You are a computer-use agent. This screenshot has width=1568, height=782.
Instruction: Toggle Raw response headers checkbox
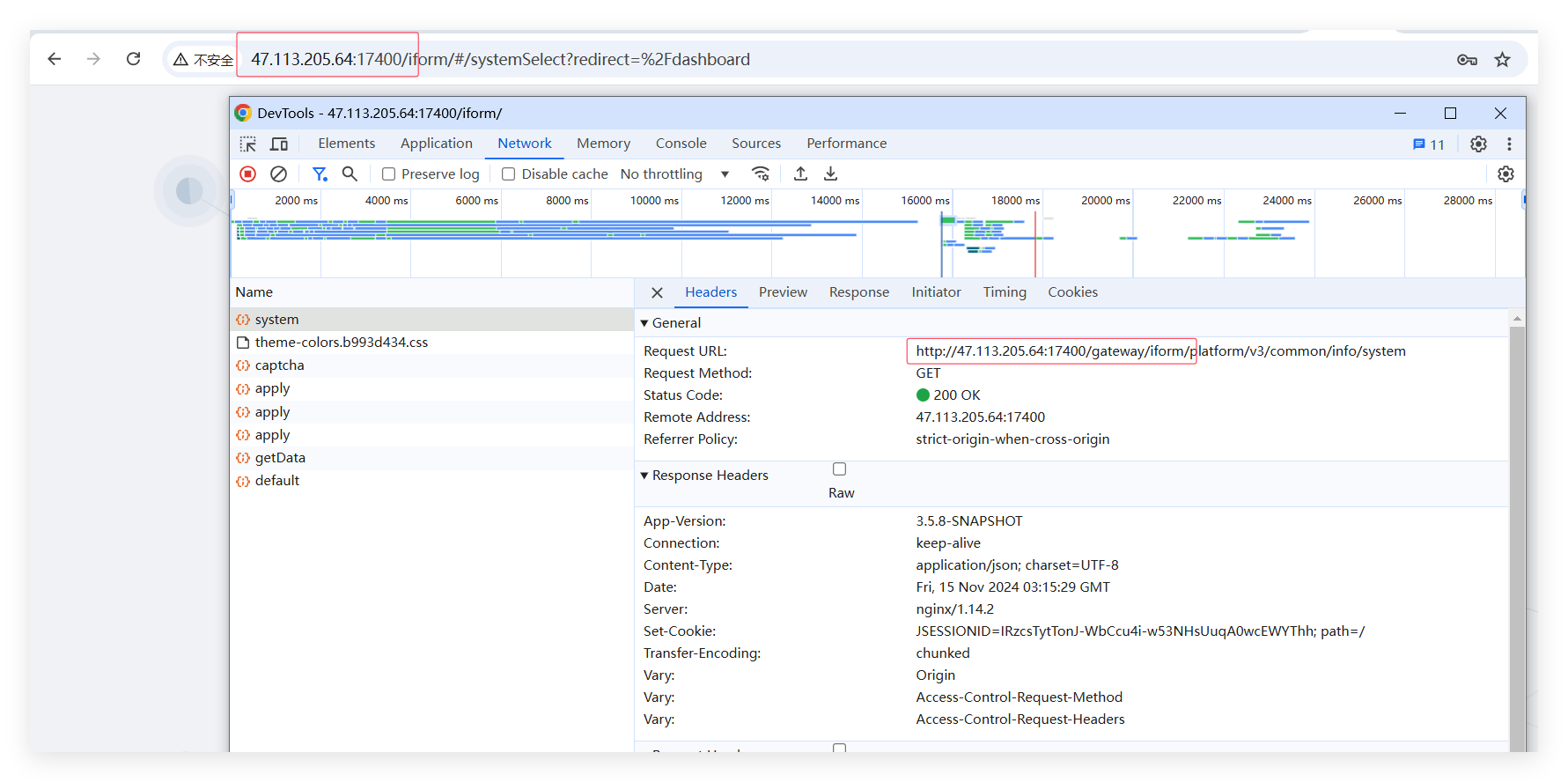840,469
